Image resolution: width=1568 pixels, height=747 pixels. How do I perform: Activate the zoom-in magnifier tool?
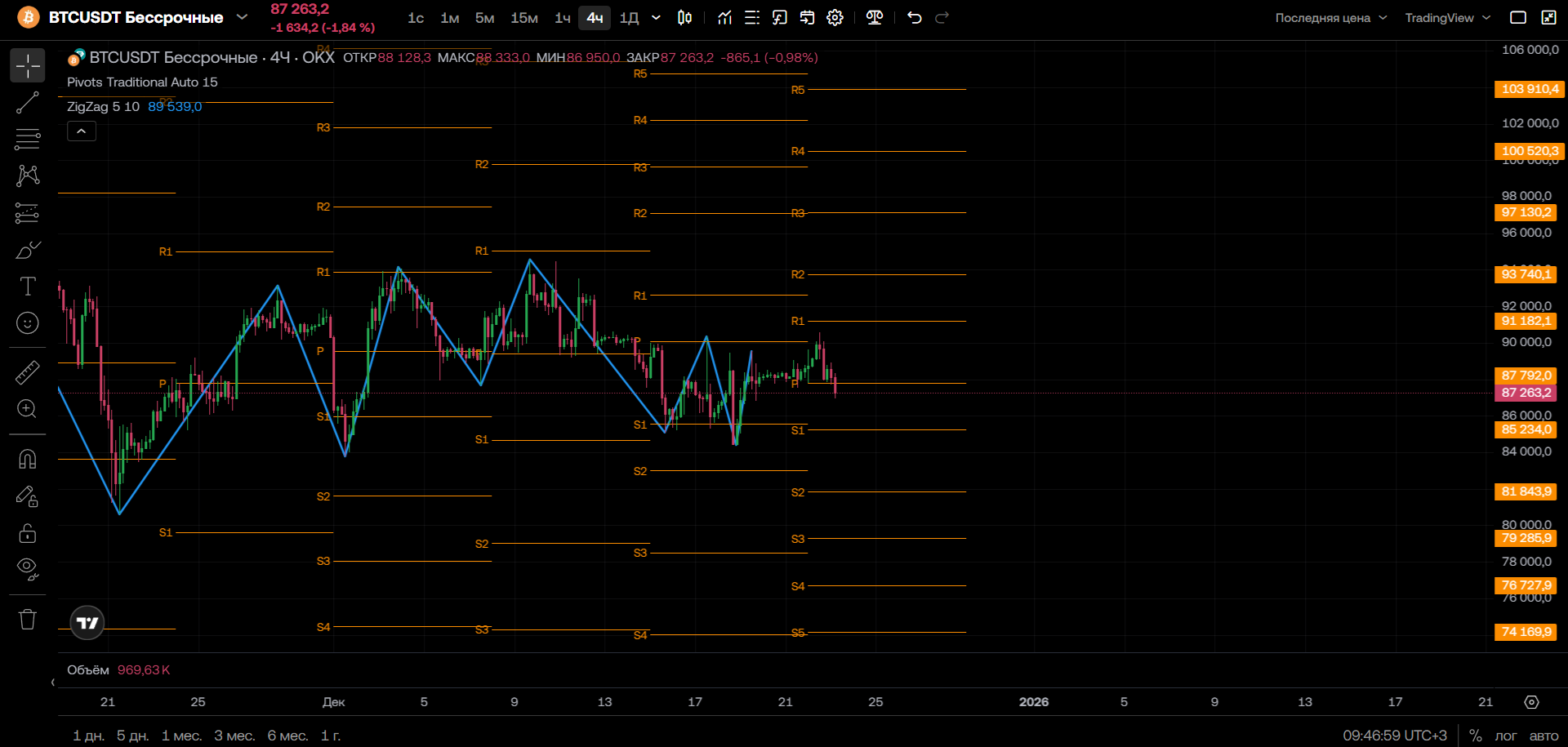28,409
